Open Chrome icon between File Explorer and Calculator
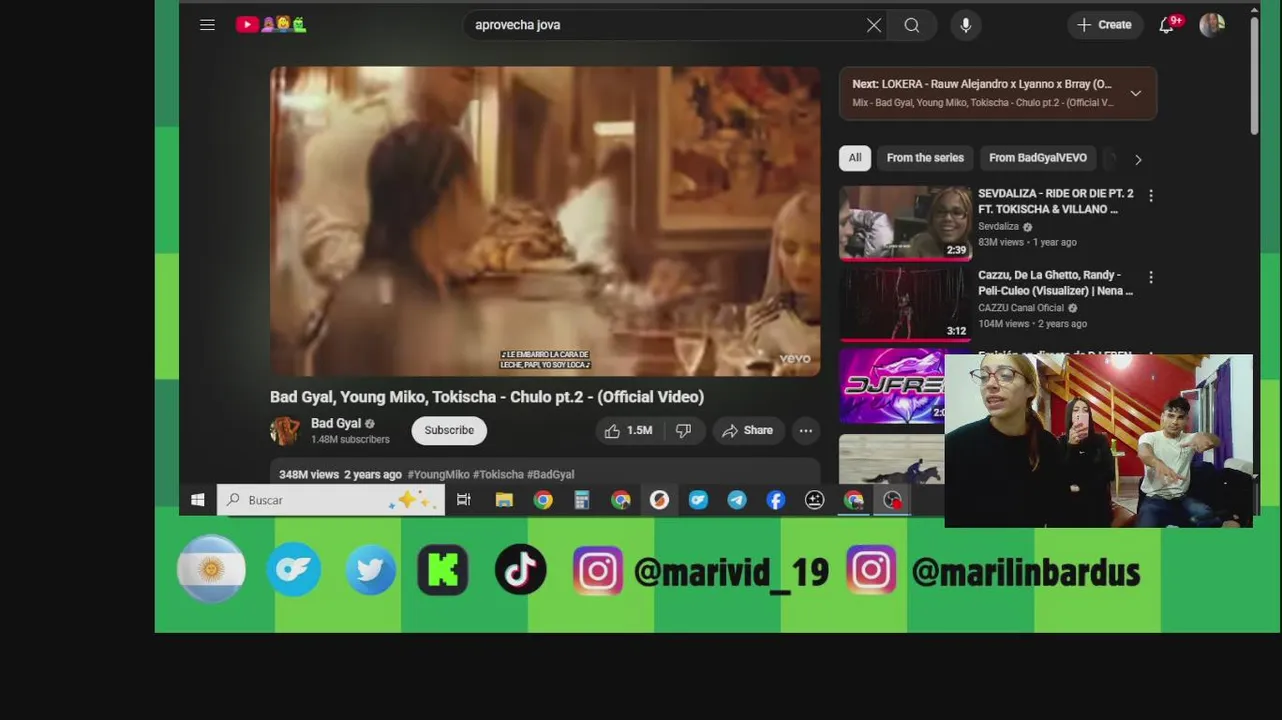Screen dimensions: 1282x720 point(543,500)
